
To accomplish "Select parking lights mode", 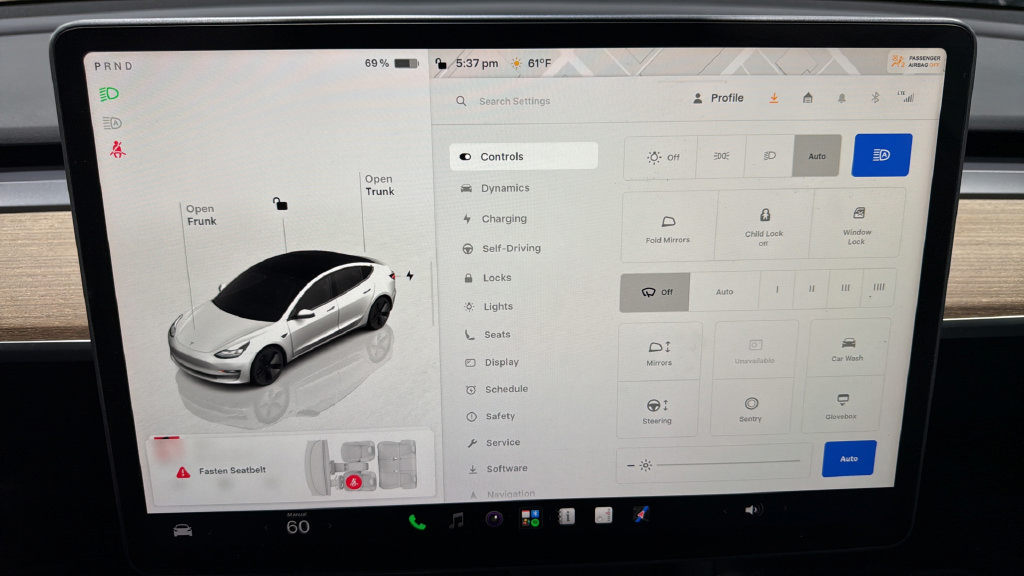I will tap(721, 156).
